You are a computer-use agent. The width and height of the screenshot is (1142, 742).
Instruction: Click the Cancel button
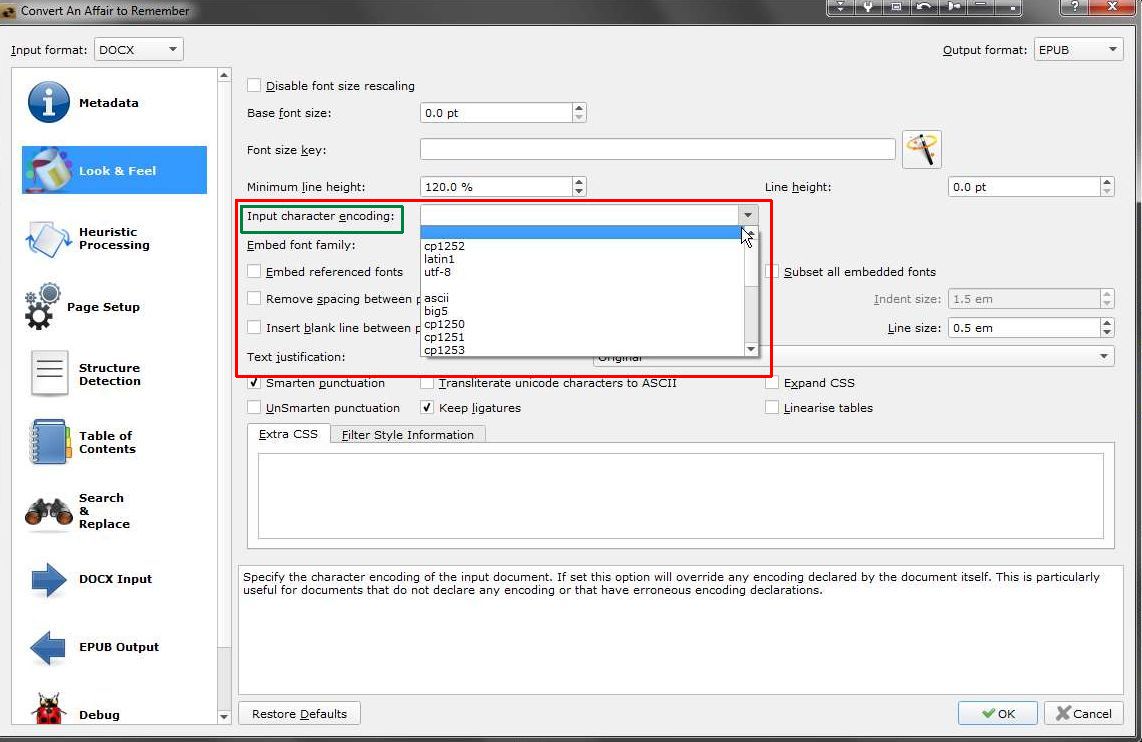click(1084, 714)
